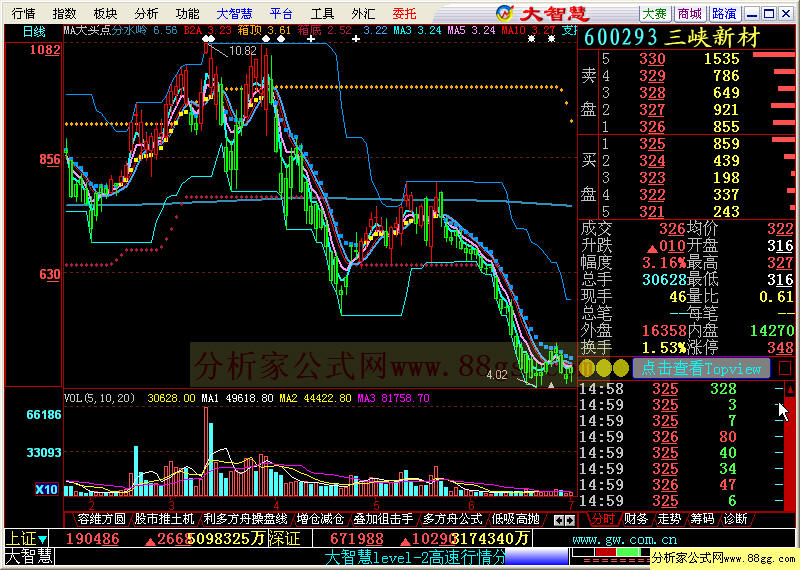Click the 日线 period label
The width and height of the screenshot is (800, 570).
(x=34, y=32)
